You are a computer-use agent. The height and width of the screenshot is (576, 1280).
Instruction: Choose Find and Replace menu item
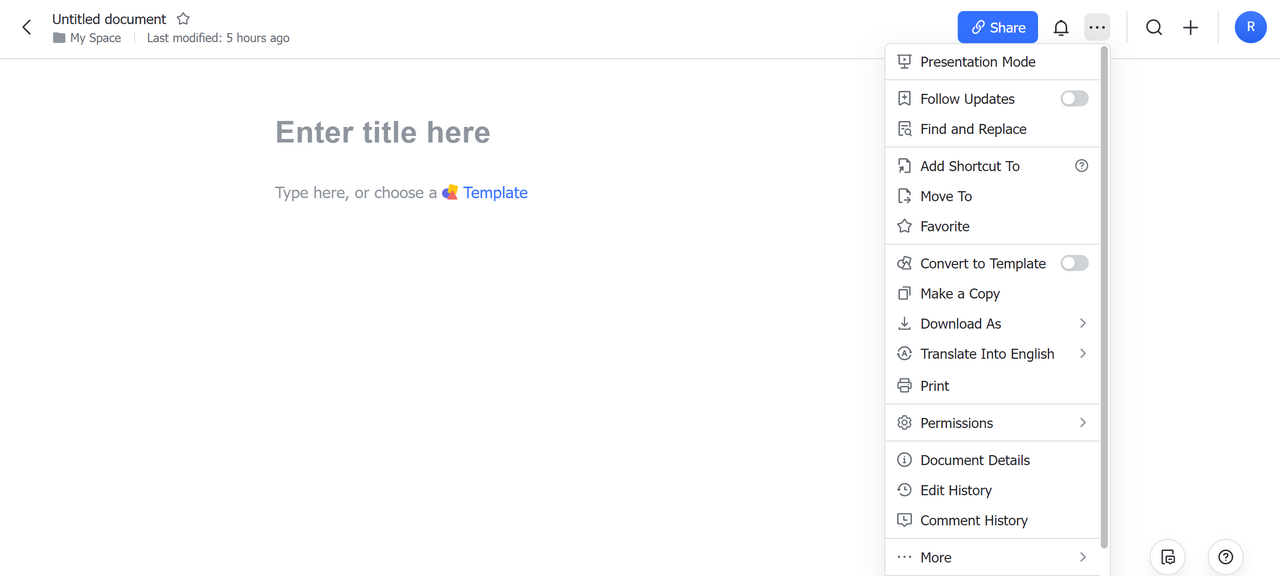click(973, 129)
